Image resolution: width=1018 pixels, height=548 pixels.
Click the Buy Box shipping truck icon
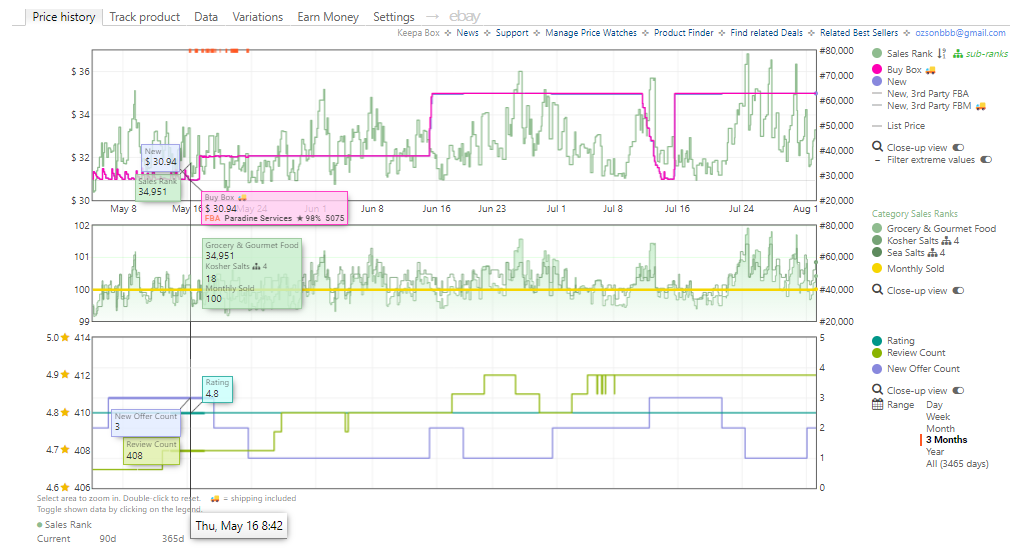coord(930,69)
